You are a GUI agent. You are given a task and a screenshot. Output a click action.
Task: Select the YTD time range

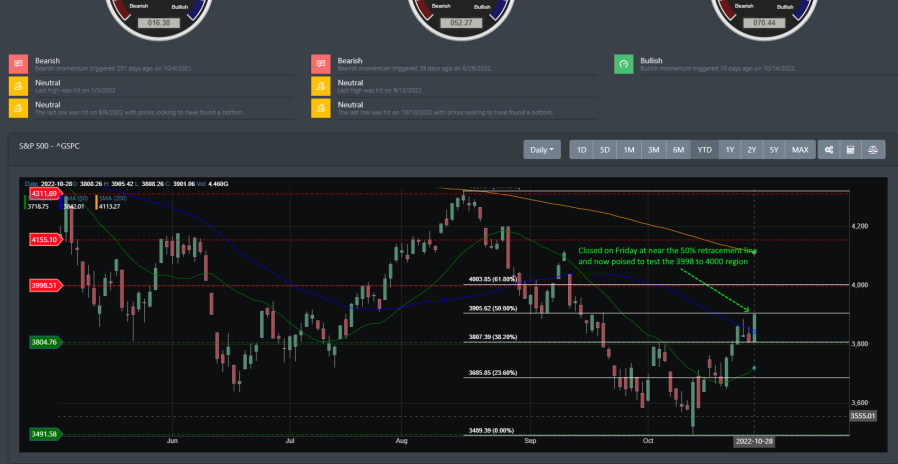click(x=704, y=150)
